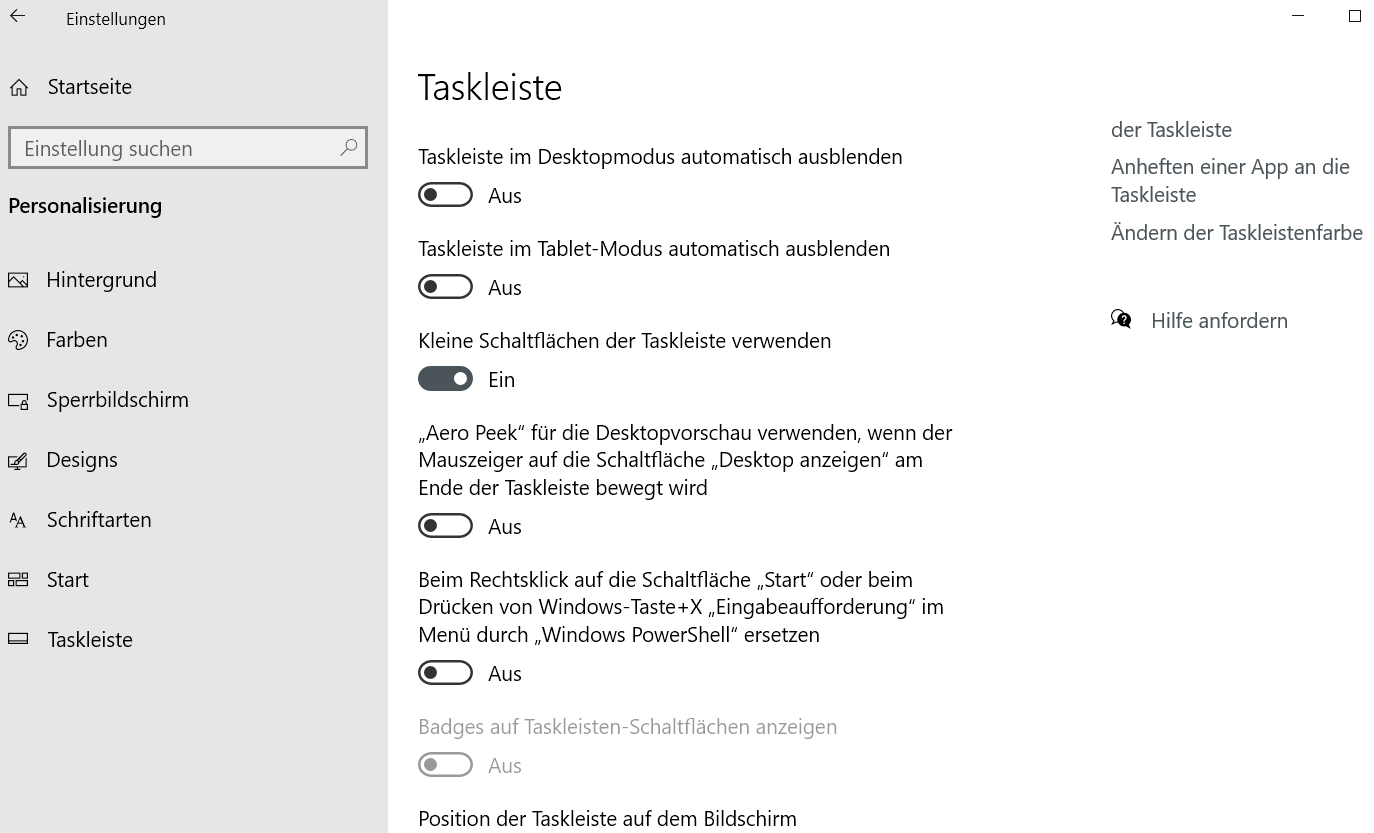Click the Start tiles icon

coord(18,580)
